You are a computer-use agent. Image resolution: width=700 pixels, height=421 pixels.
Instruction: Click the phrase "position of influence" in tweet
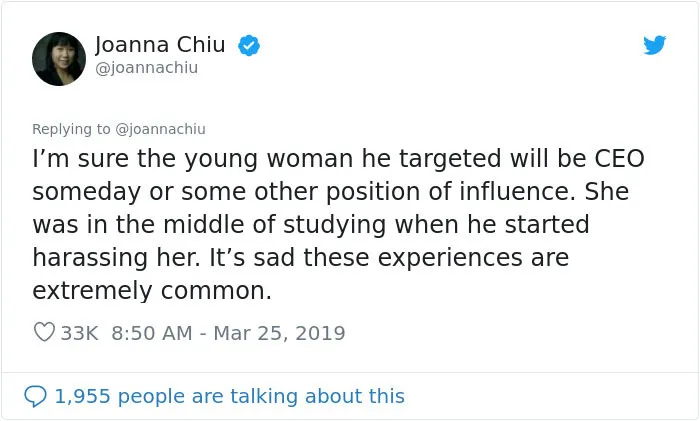[449, 192]
